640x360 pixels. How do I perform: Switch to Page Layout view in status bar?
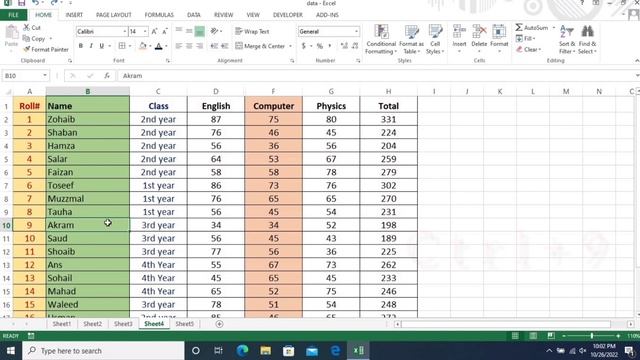pos(533,336)
